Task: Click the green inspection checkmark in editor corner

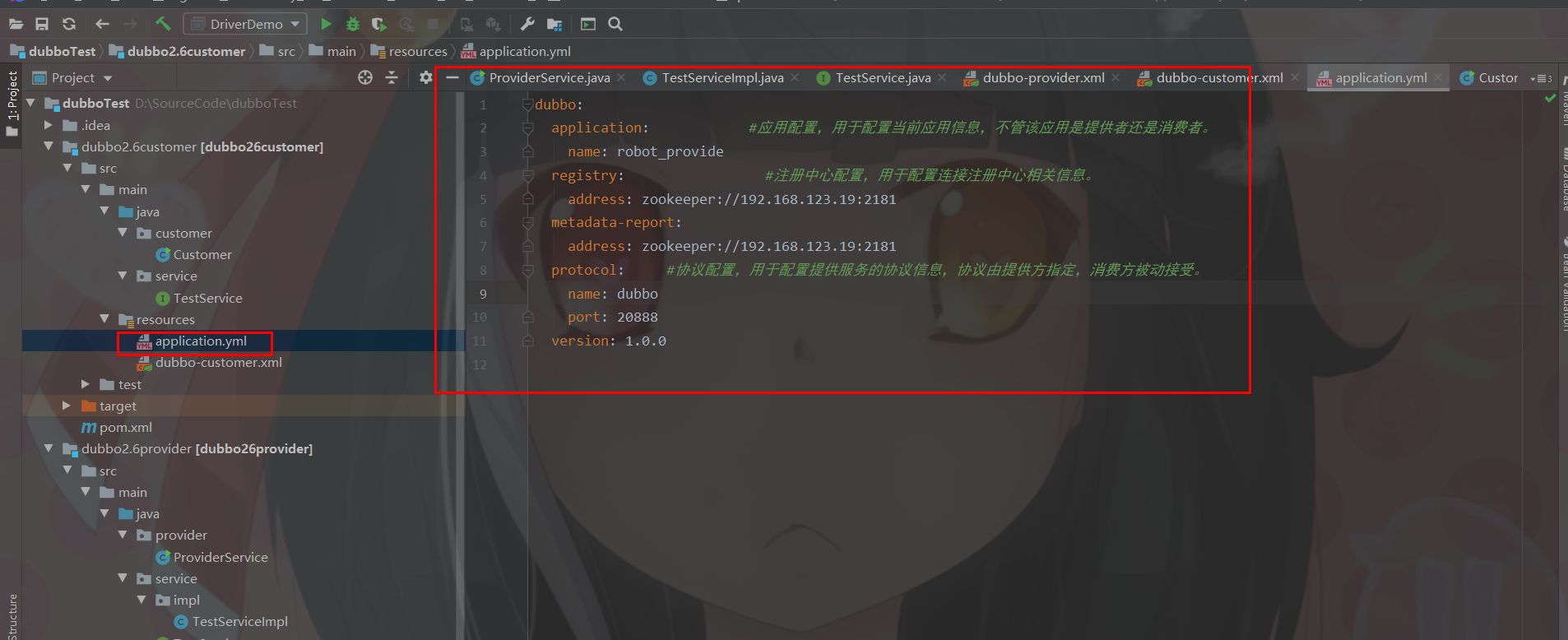Action: click(1550, 98)
